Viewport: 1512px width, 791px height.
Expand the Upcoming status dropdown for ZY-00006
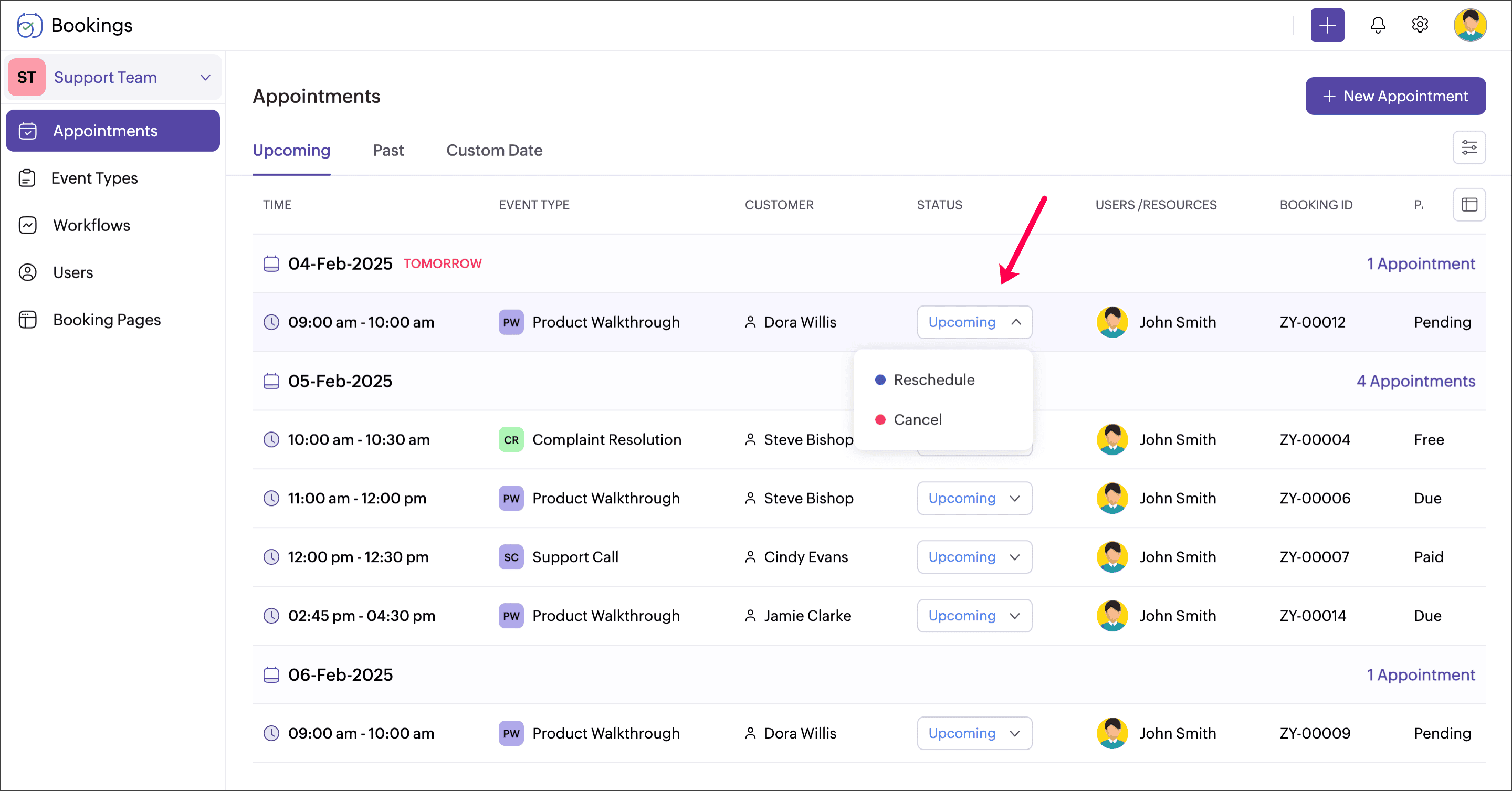[974, 498]
